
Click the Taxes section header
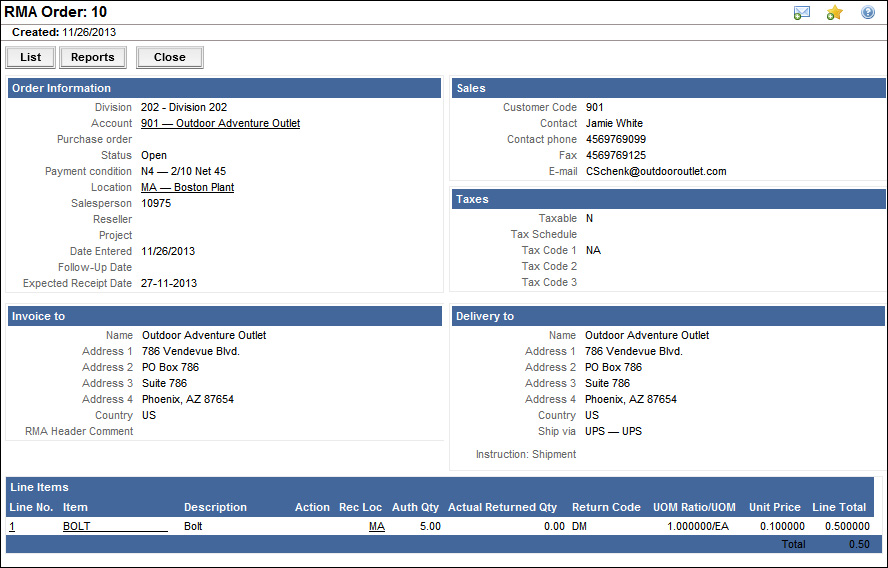(472, 199)
